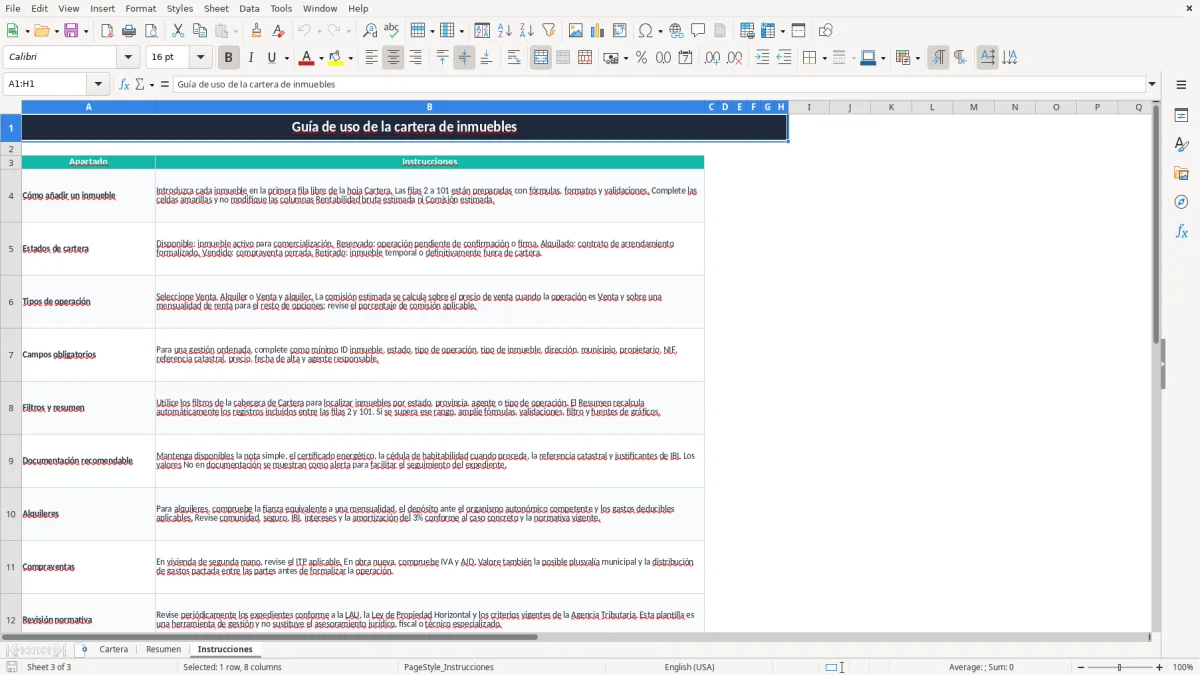Click the Export as PDF icon
This screenshot has width=1200, height=675.
click(107, 31)
